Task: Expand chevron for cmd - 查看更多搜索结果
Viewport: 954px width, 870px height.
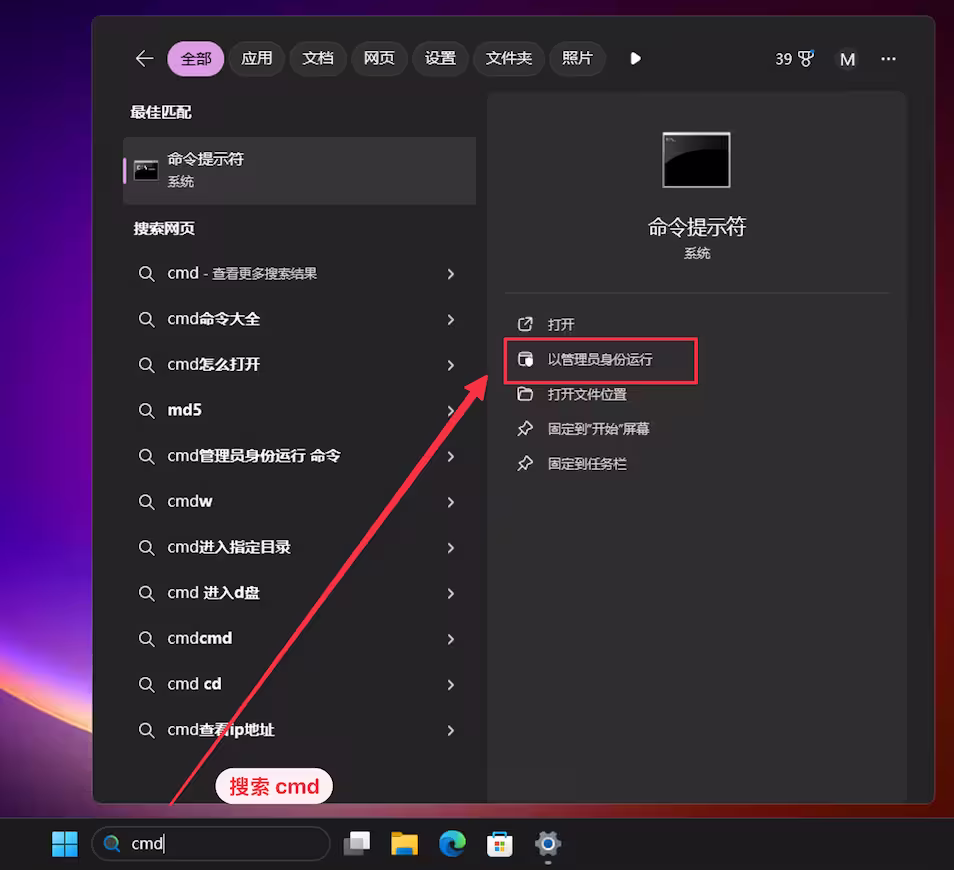Action: coord(451,274)
